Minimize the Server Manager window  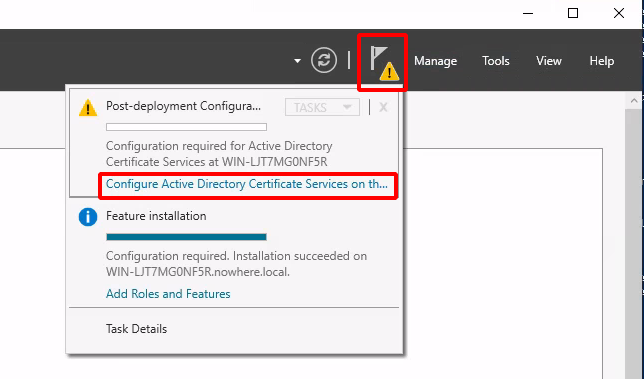528,13
